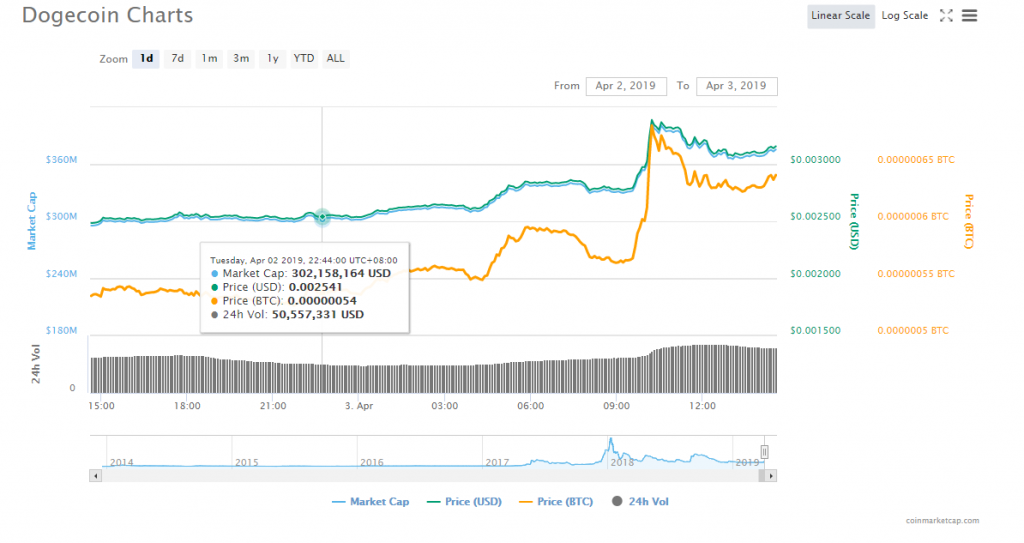Viewport: 1024px width, 543px height.
Task: Click the 15:00 time axis label
Action: [101, 406]
